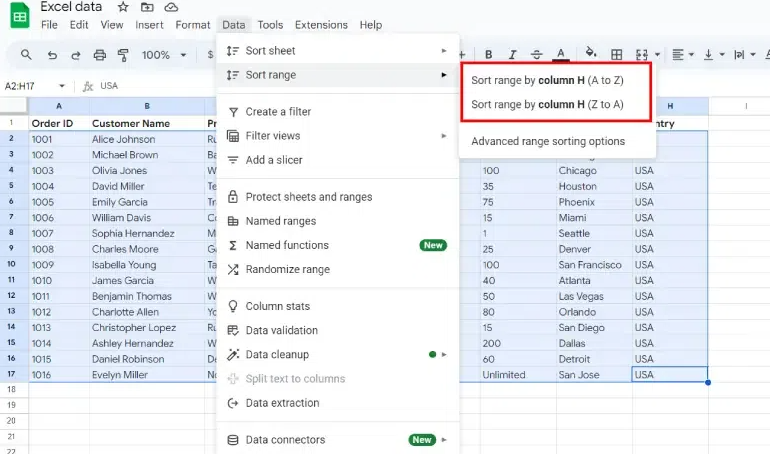Toggle italic formatting button
The height and width of the screenshot is (454, 770).
(513, 55)
